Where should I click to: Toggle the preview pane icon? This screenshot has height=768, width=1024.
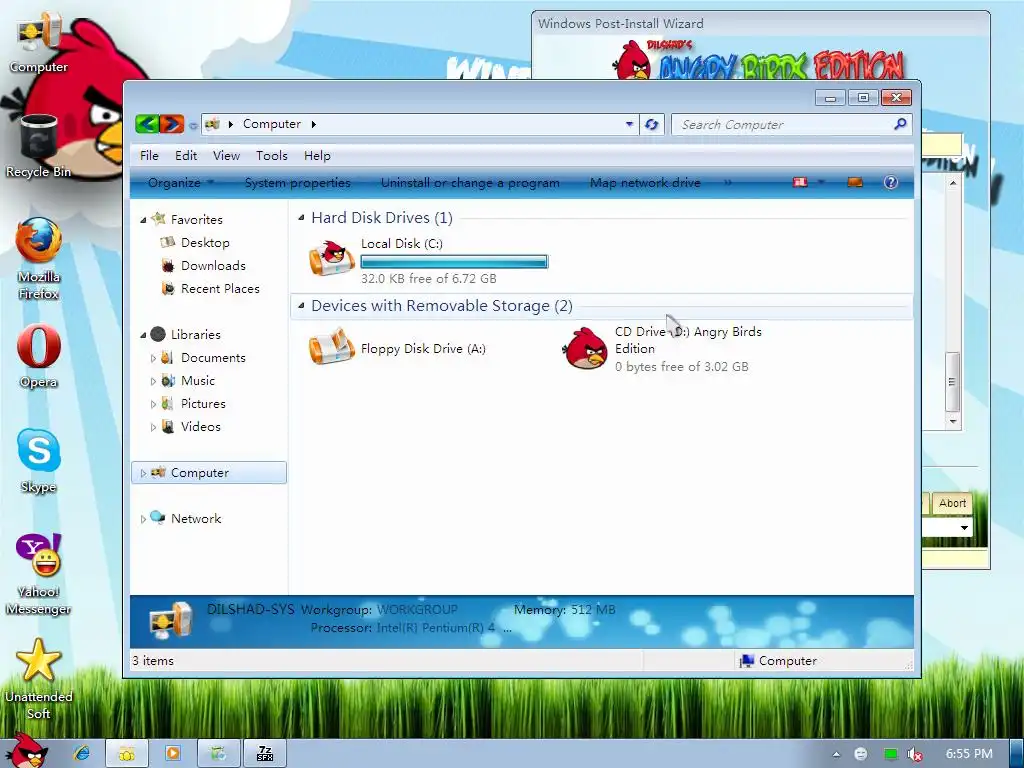click(x=855, y=182)
